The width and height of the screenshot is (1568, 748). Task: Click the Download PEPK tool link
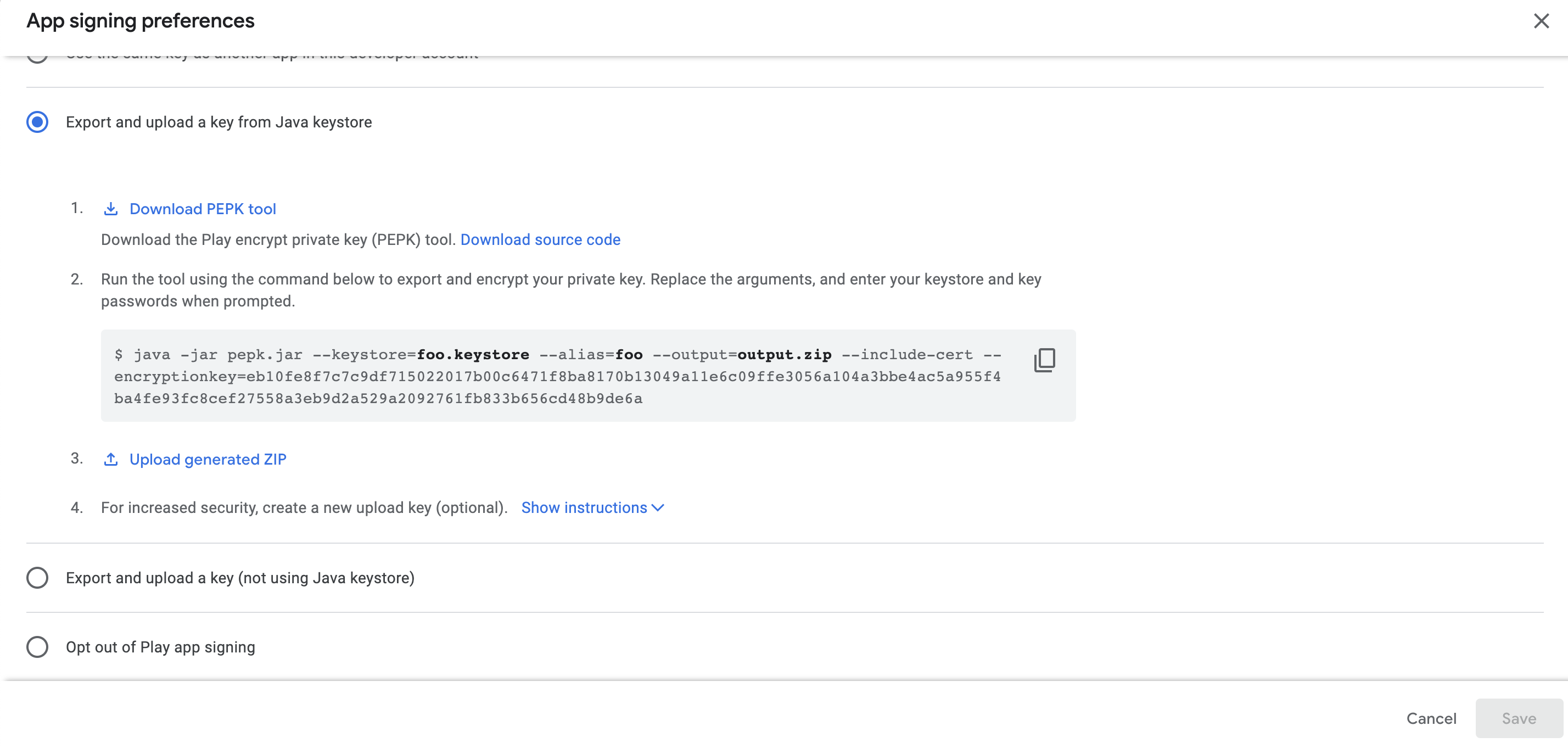[x=203, y=208]
